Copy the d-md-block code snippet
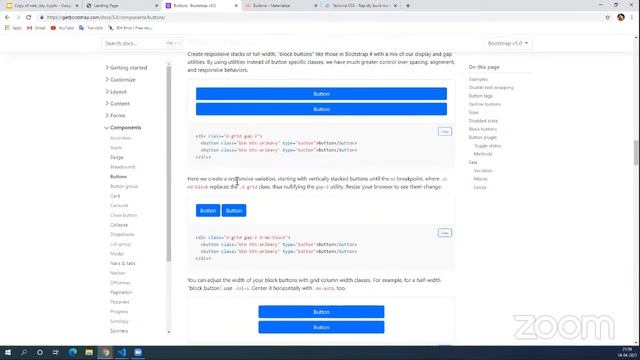This screenshot has height=360, width=640. click(444, 233)
